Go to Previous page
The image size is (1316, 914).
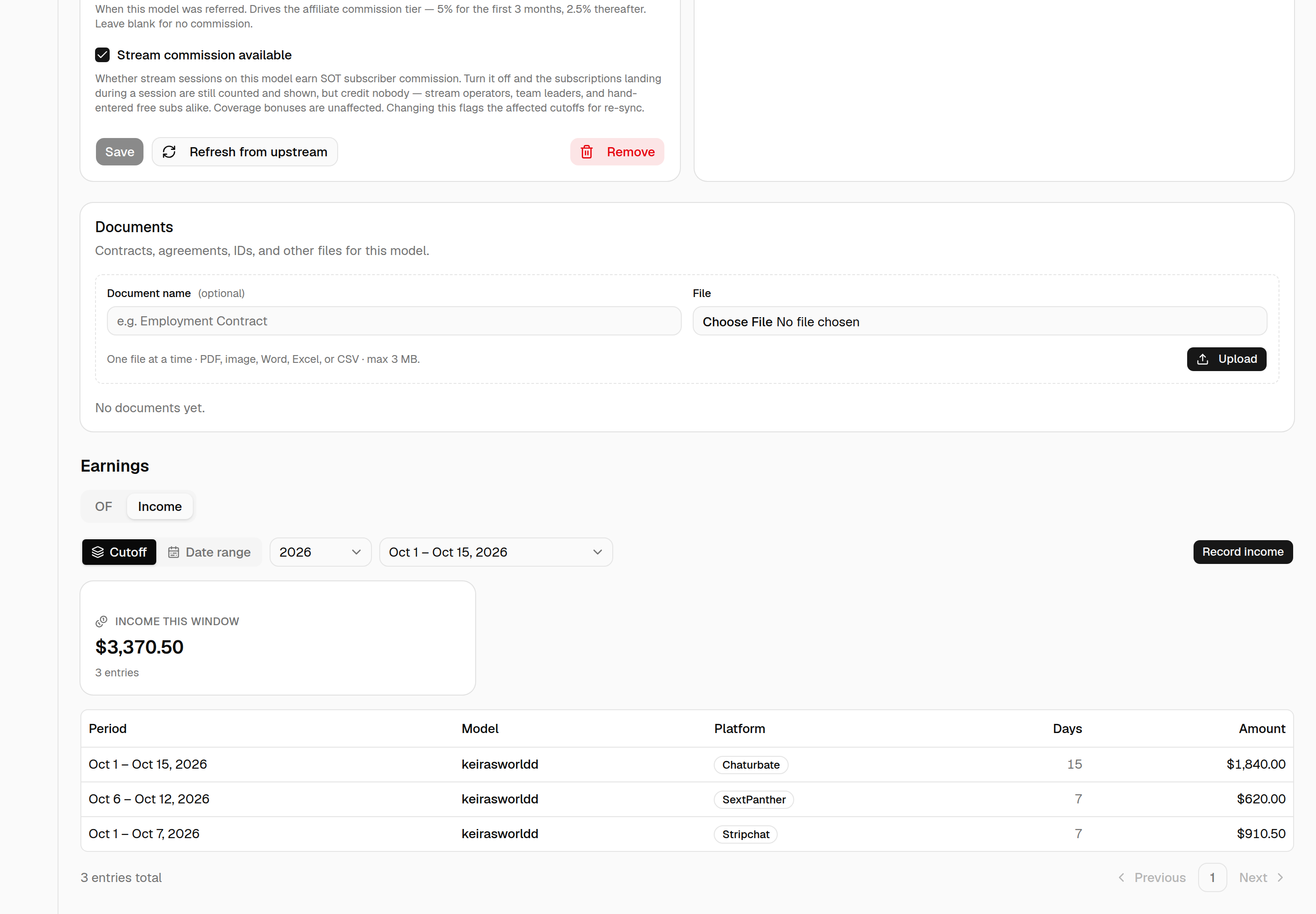(x=1151, y=877)
